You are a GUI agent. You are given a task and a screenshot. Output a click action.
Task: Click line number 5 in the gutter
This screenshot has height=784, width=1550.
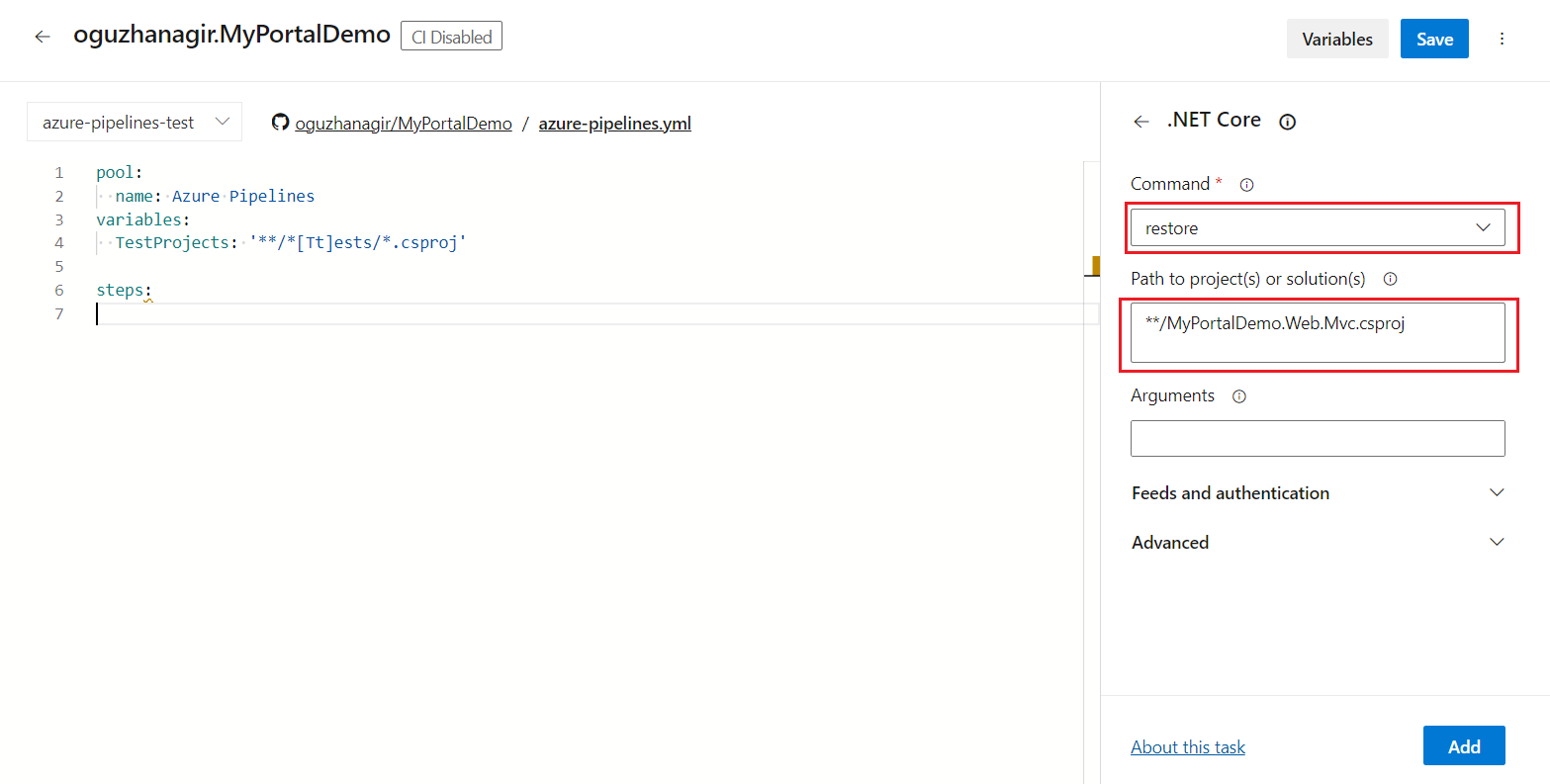(x=59, y=266)
